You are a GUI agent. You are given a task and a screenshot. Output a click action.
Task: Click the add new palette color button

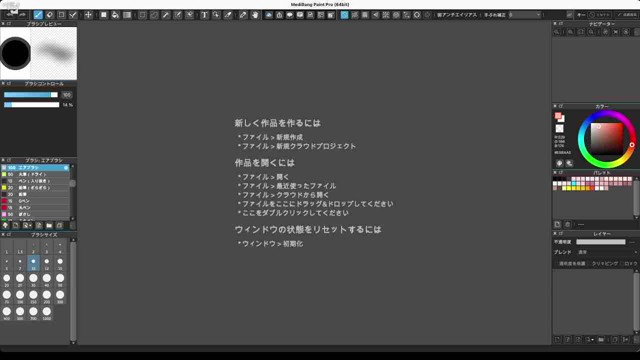558,224
